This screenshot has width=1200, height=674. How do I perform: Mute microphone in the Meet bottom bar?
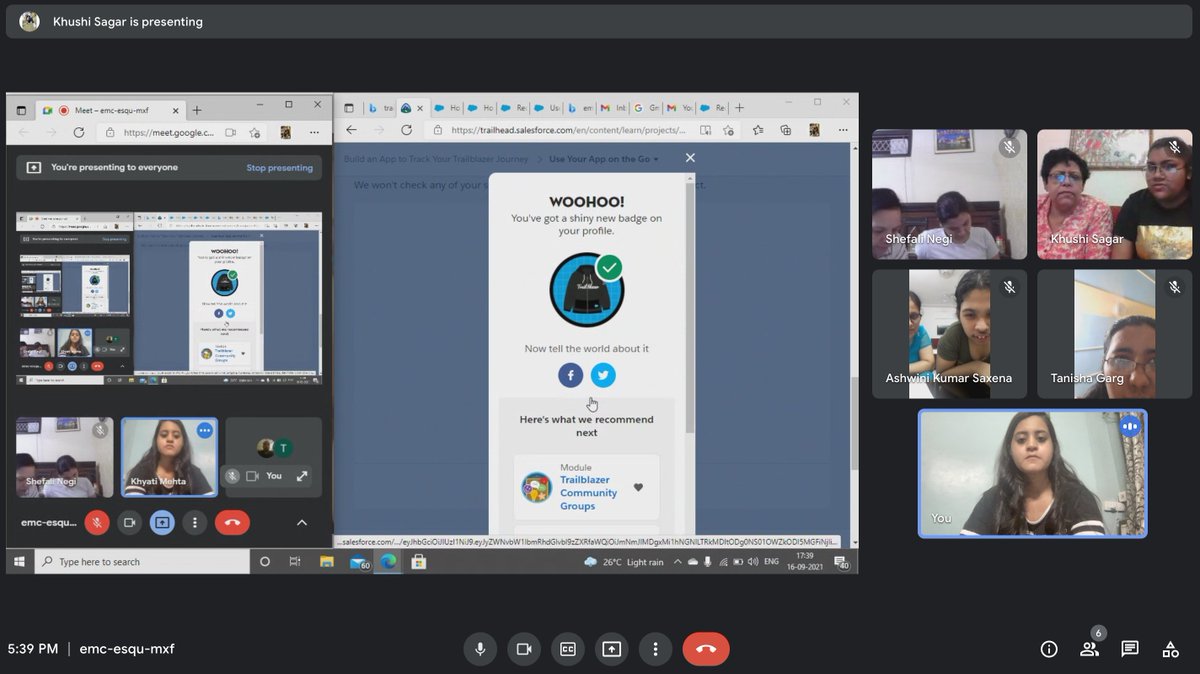(x=480, y=649)
